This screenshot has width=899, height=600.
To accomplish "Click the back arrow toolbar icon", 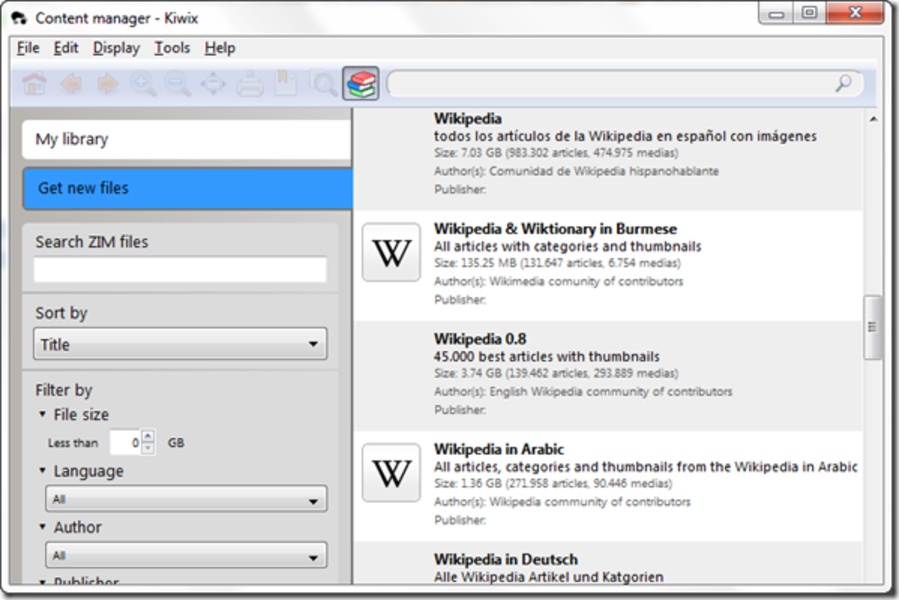I will tap(70, 85).
